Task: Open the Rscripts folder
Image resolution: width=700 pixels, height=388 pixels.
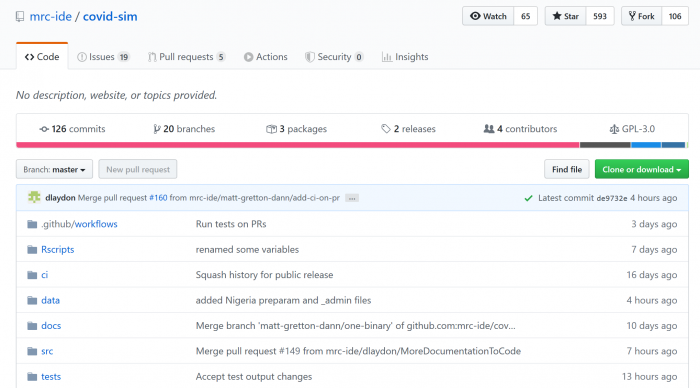Action: pos(58,250)
